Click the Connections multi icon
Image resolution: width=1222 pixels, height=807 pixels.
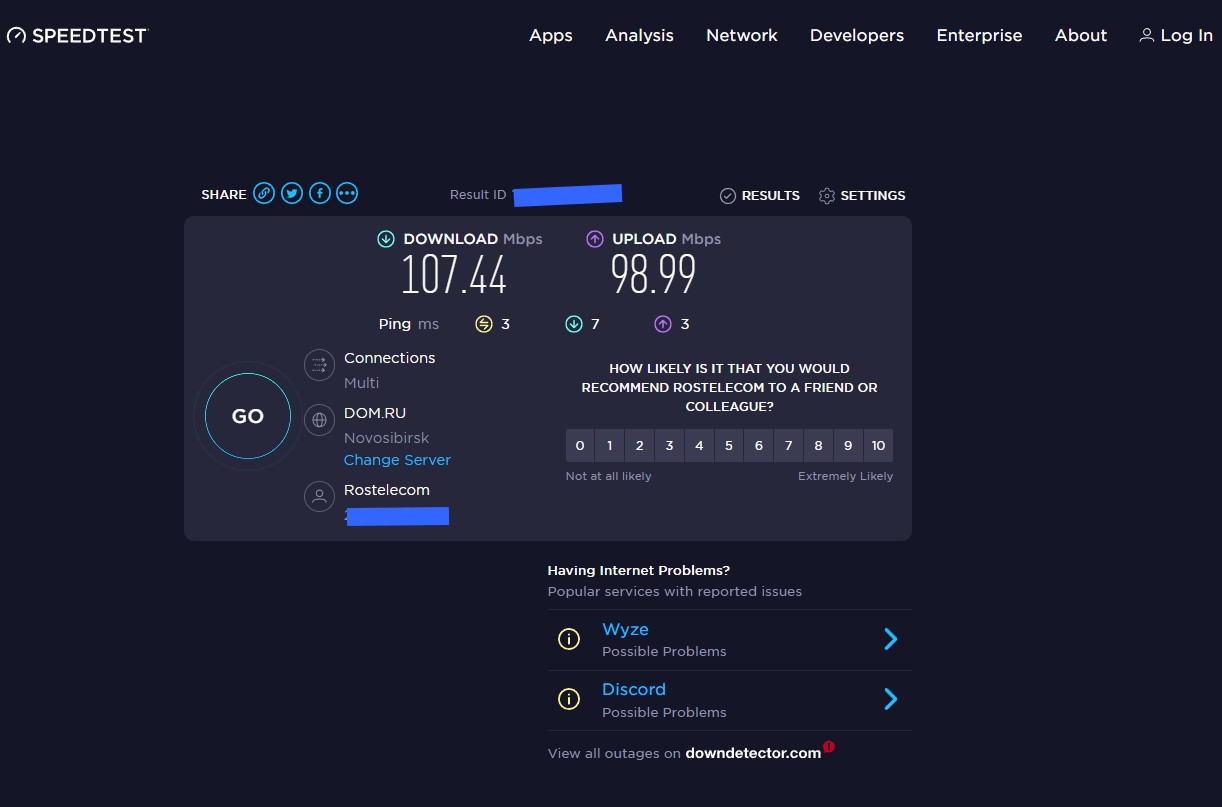click(320, 366)
